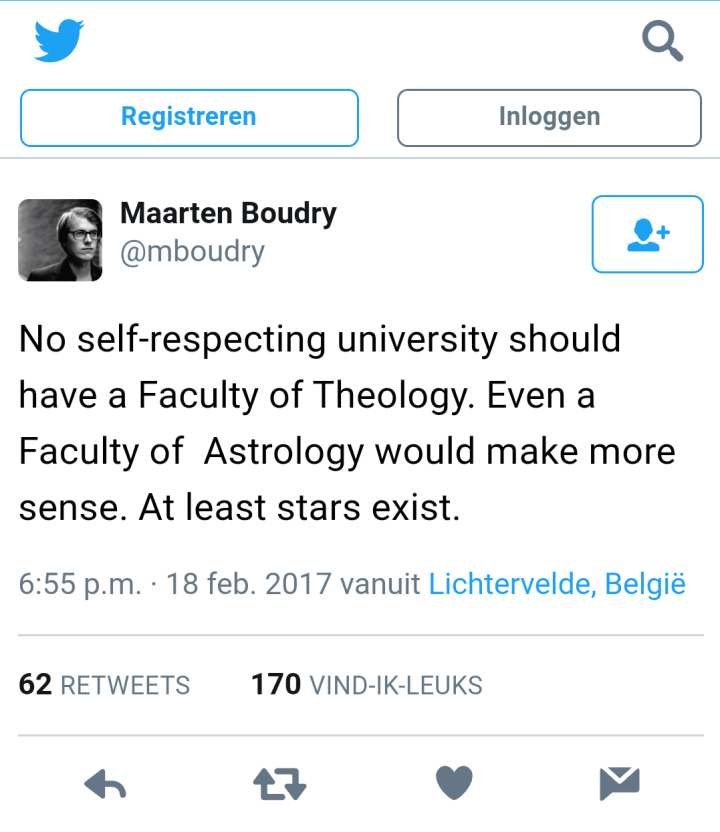
Task: Click the name Maarten Boudry
Action: [x=228, y=213]
